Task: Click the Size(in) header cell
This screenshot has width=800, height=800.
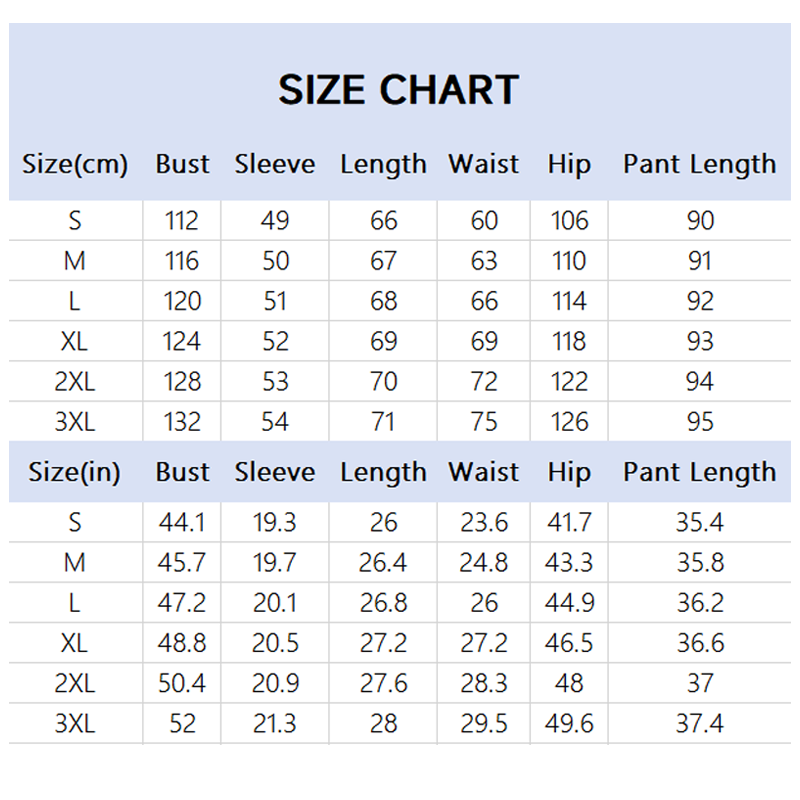Action: coord(74,472)
